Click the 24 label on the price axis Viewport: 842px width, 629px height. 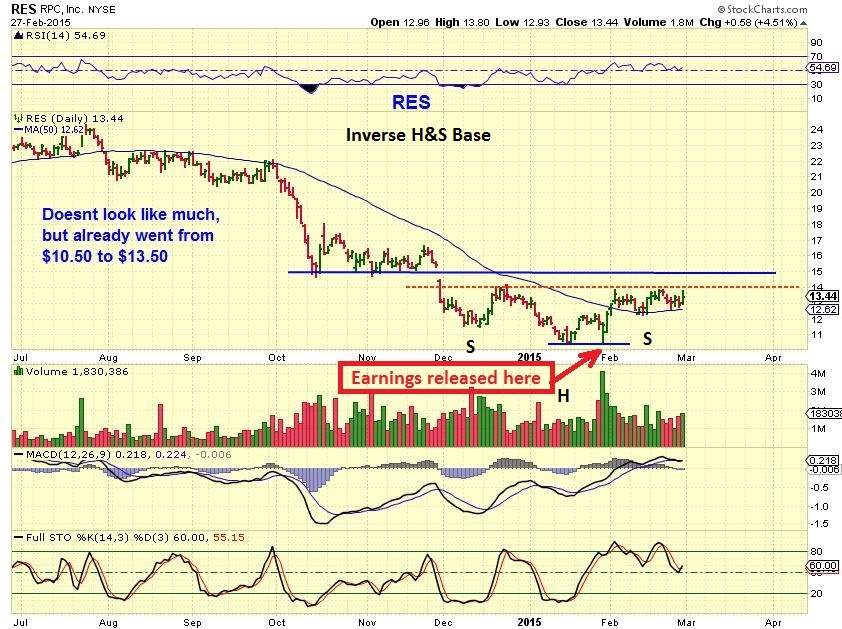coord(816,129)
